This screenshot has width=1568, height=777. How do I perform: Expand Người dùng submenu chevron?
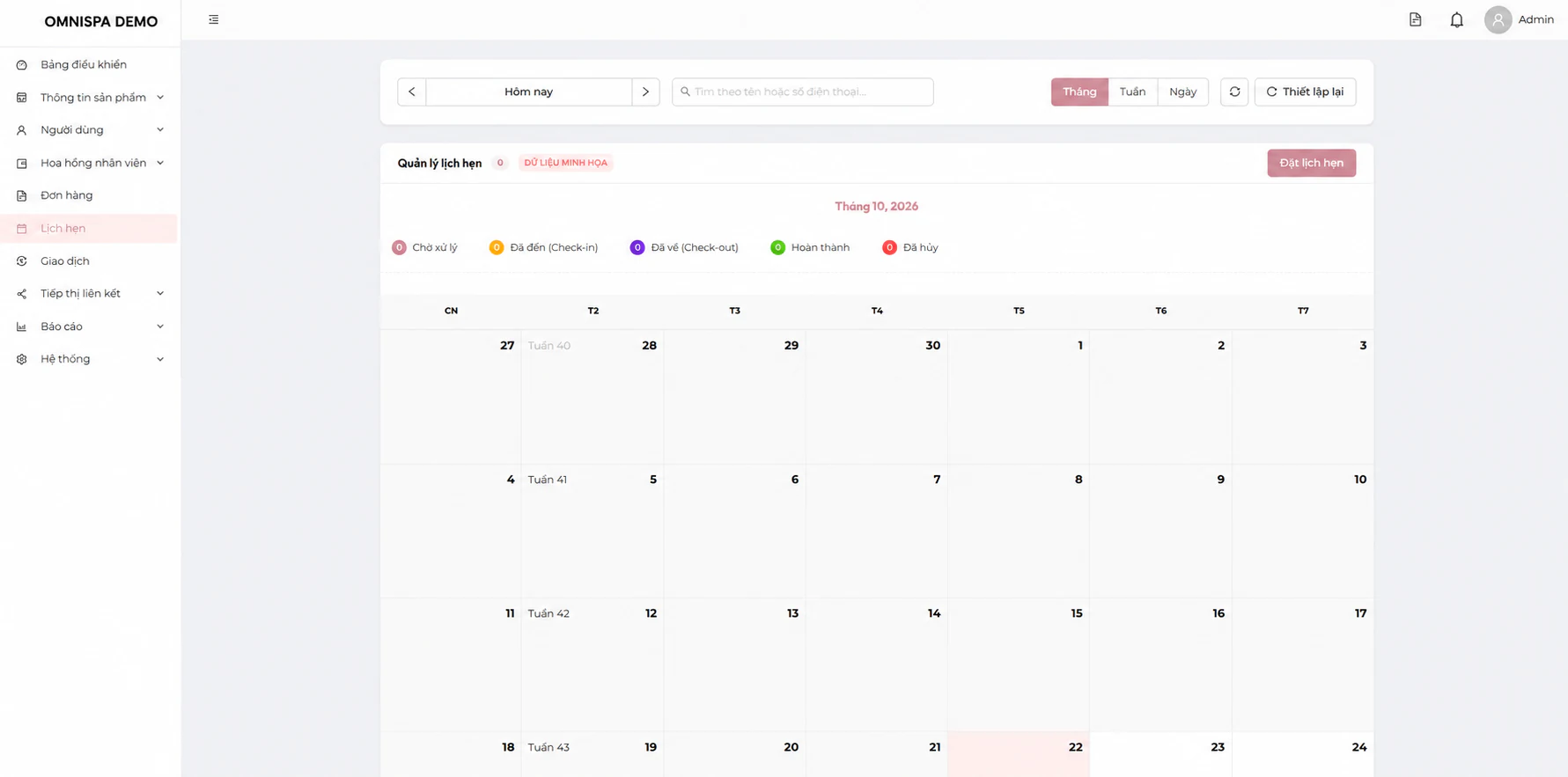160,130
